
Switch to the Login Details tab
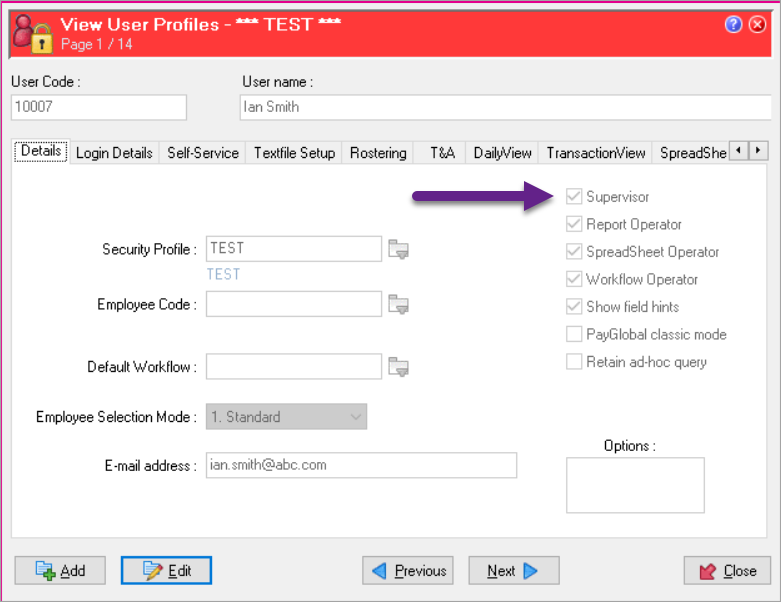[x=114, y=153]
